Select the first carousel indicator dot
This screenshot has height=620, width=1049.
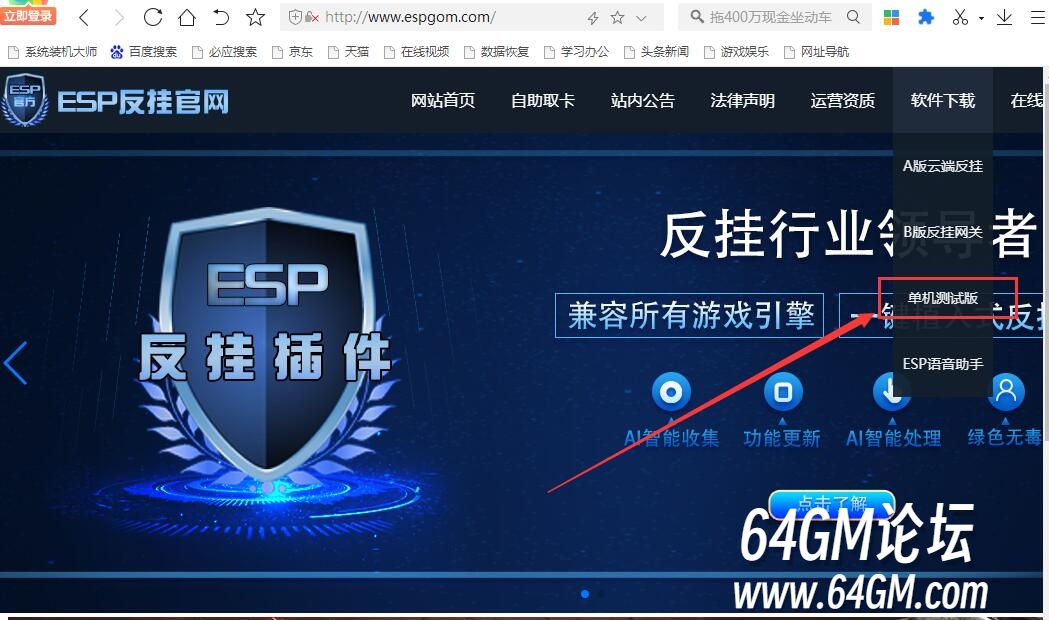coord(585,594)
